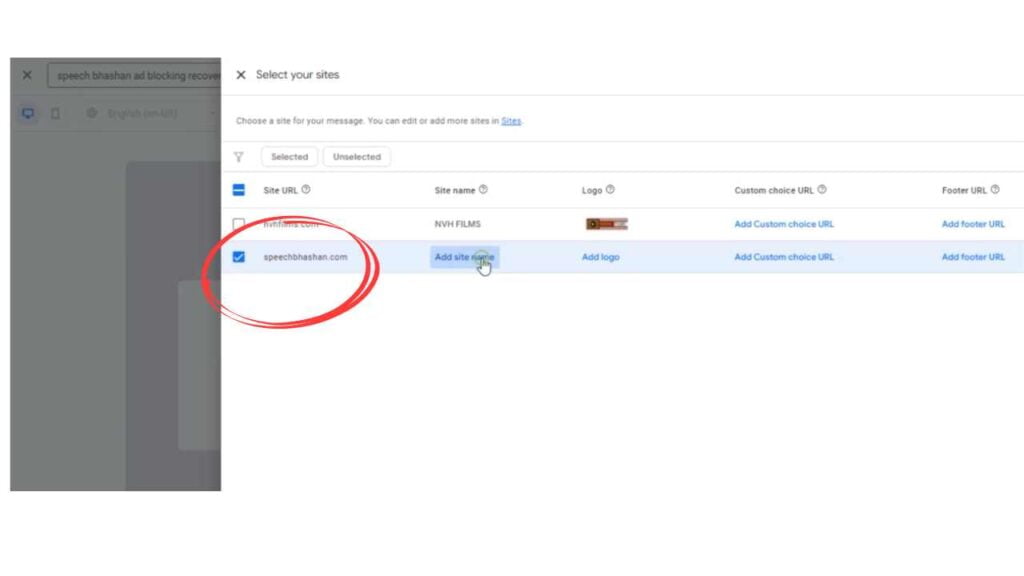The height and width of the screenshot is (576, 1024).
Task: Check the nvhfilms.com site checkbox
Action: click(238, 224)
